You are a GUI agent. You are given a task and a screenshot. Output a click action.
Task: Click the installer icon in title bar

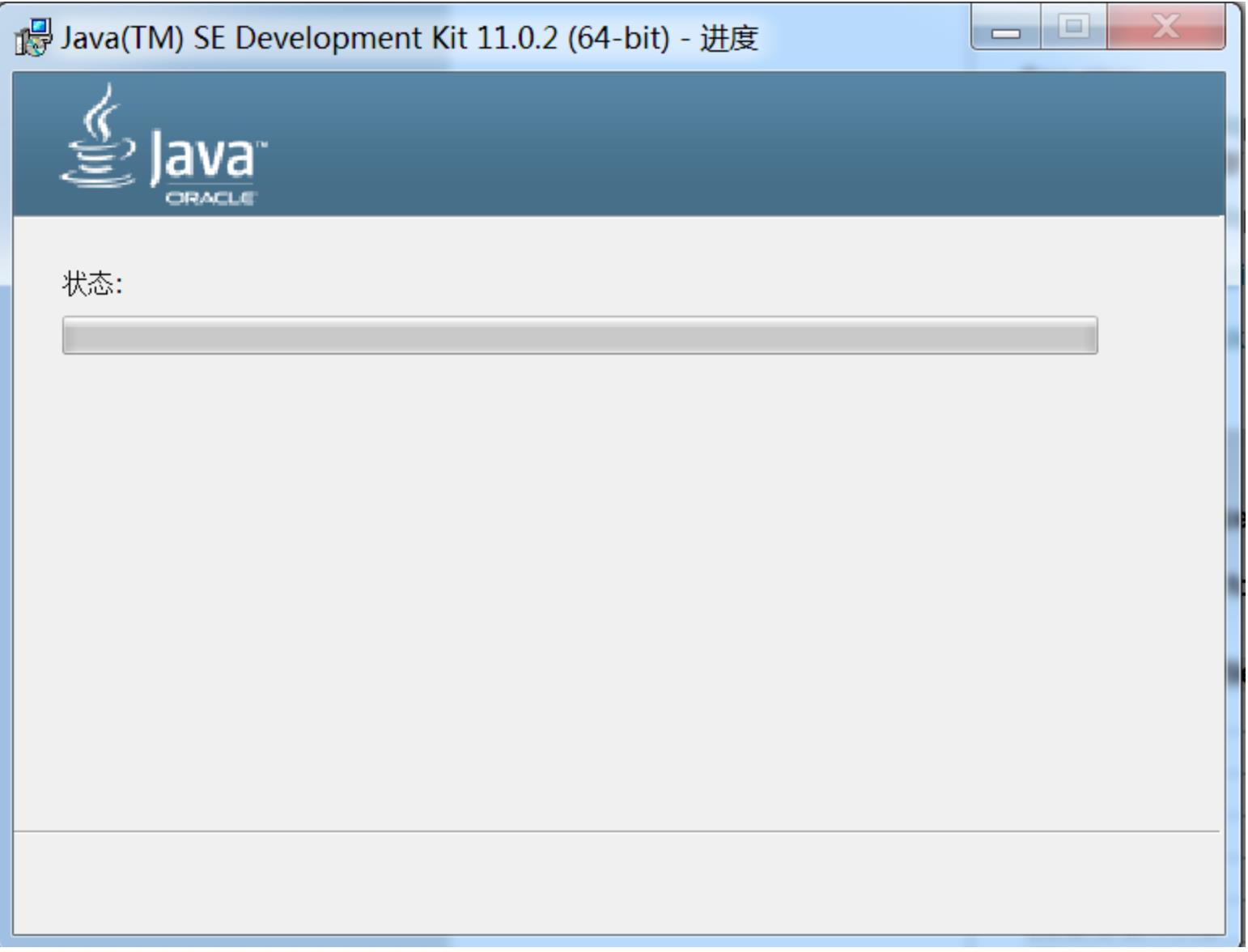(32, 38)
